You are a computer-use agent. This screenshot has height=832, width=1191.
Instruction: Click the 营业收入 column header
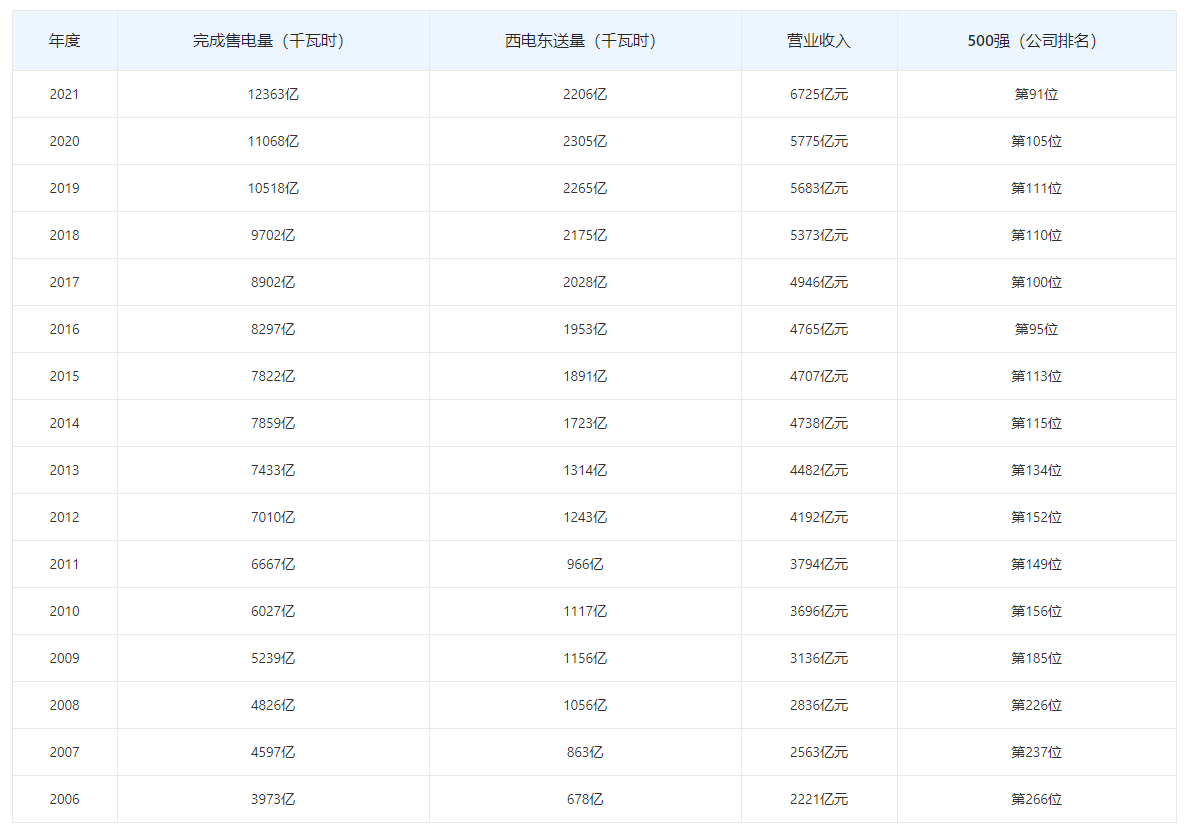820,41
